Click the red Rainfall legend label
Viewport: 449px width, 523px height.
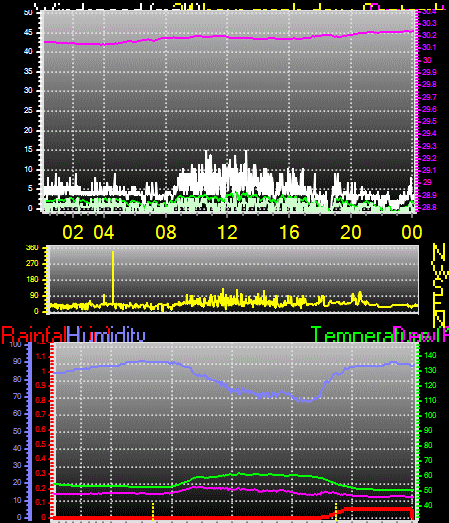[x=33, y=335]
